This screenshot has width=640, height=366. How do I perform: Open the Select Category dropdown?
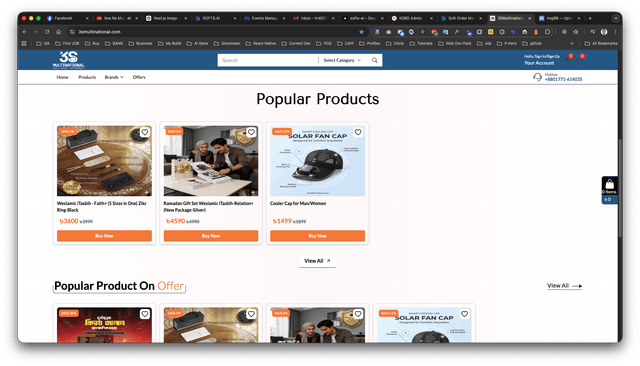(x=342, y=60)
